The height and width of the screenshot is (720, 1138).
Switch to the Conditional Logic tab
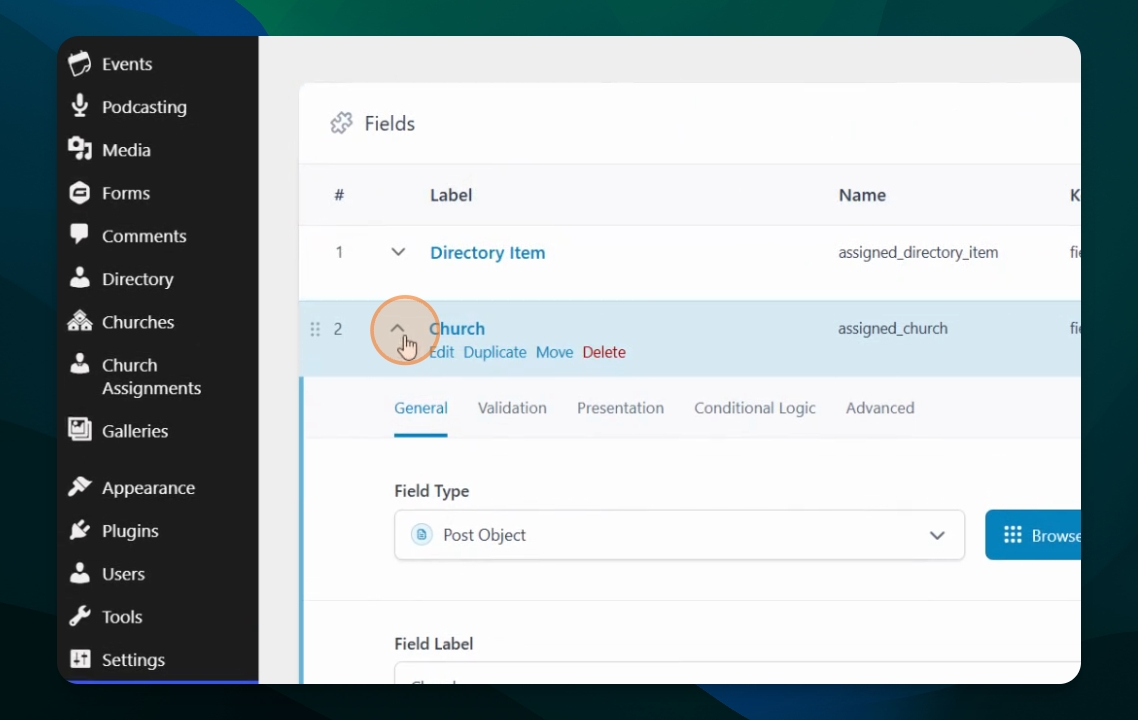click(755, 408)
